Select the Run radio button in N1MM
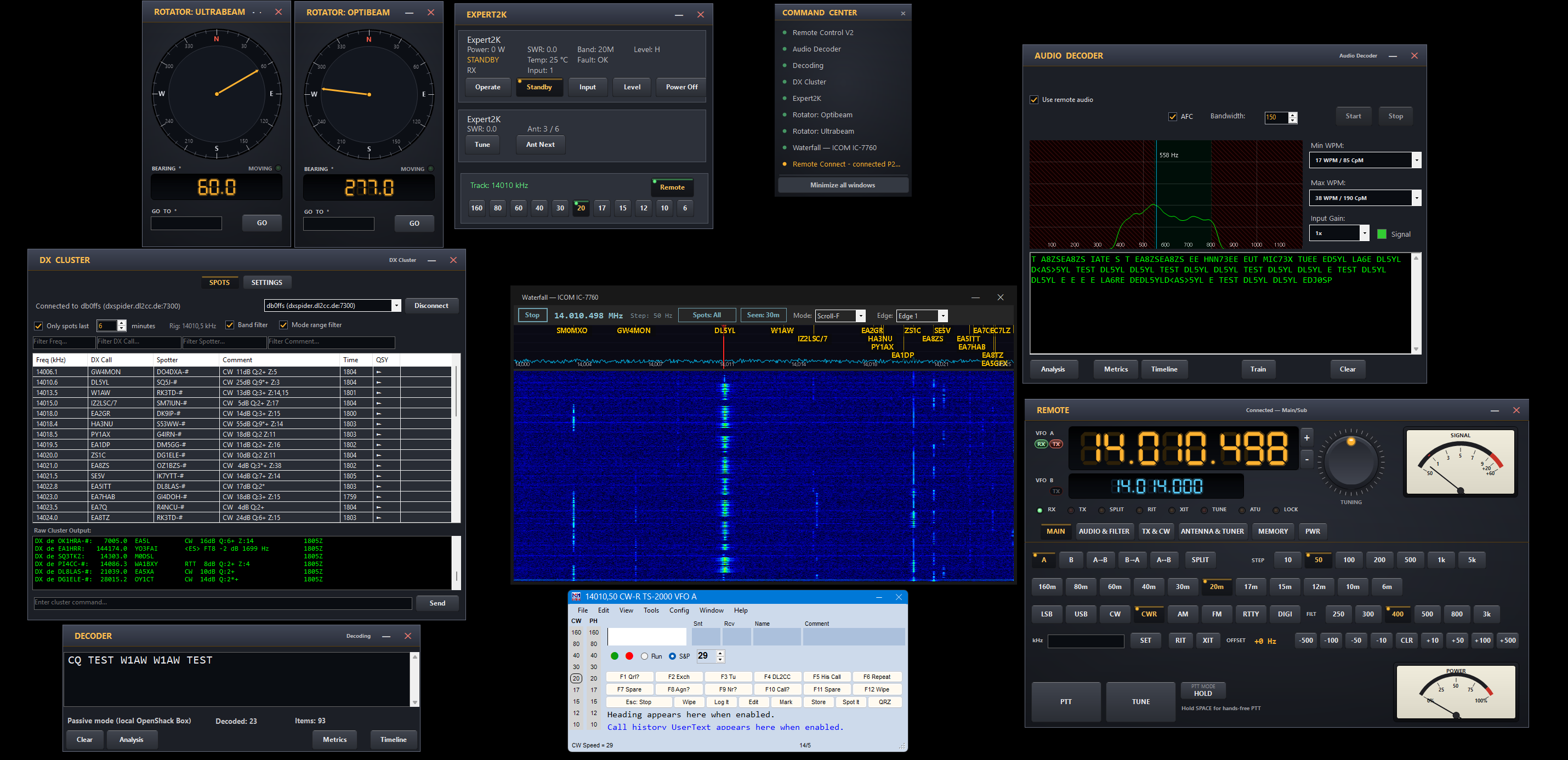Viewport: 1568px width, 760px height. coord(645,656)
